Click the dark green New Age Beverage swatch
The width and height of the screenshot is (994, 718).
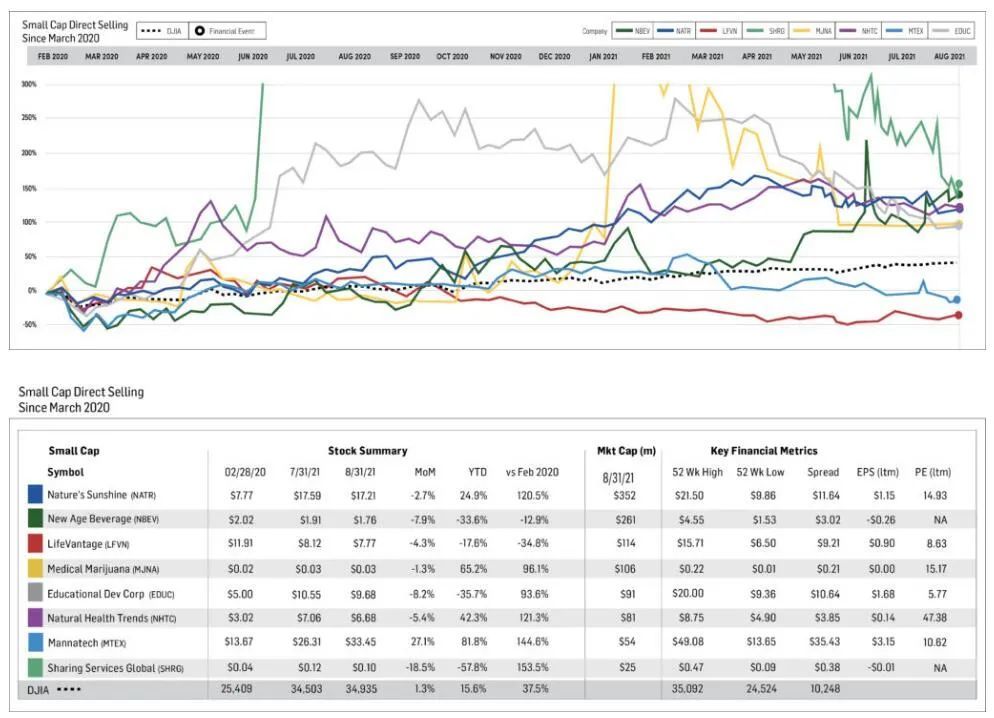[x=35, y=519]
